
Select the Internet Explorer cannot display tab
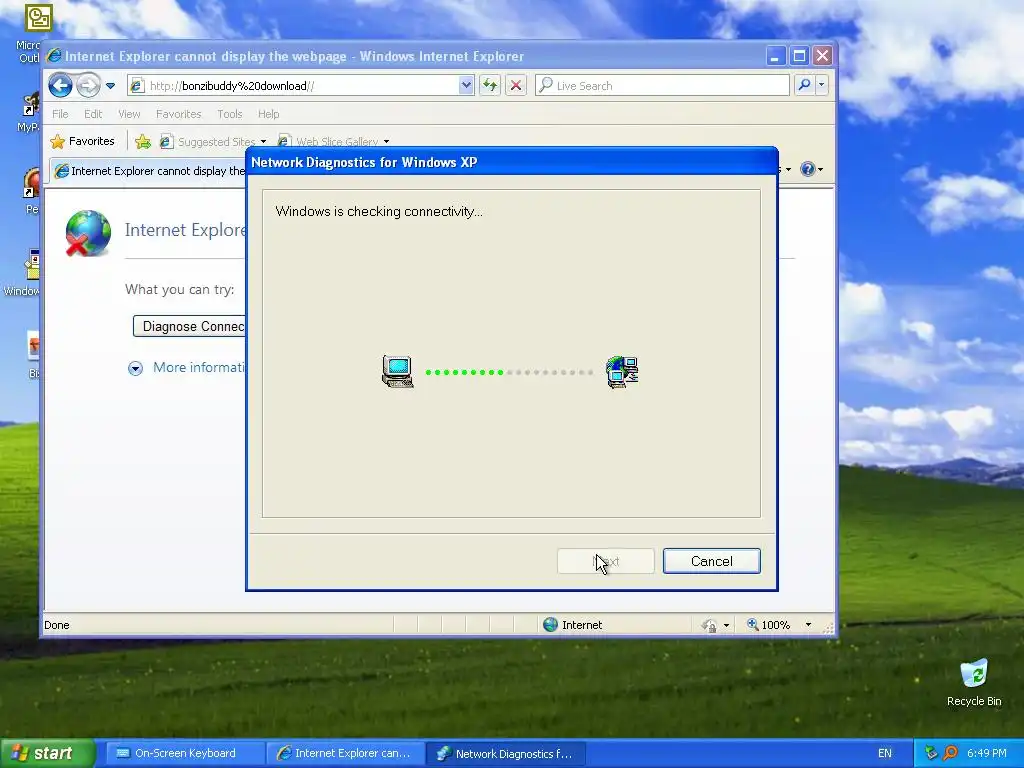click(x=150, y=171)
